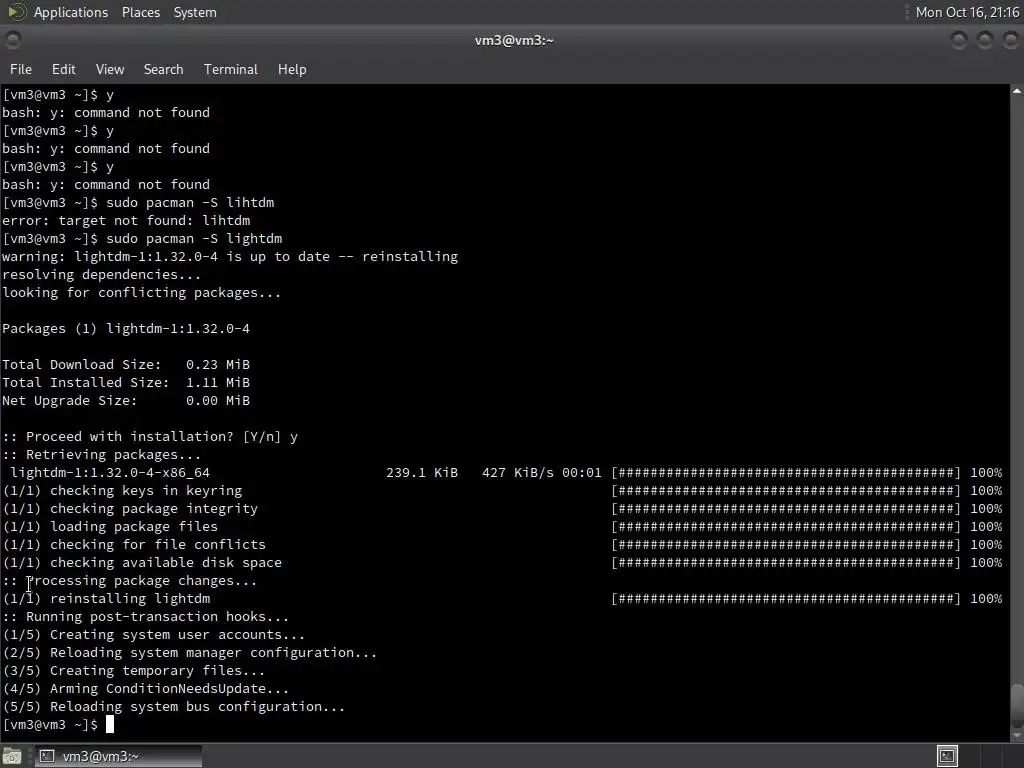The width and height of the screenshot is (1024, 768).
Task: Click the 'Creating system user accounts...' line
Action: (153, 635)
